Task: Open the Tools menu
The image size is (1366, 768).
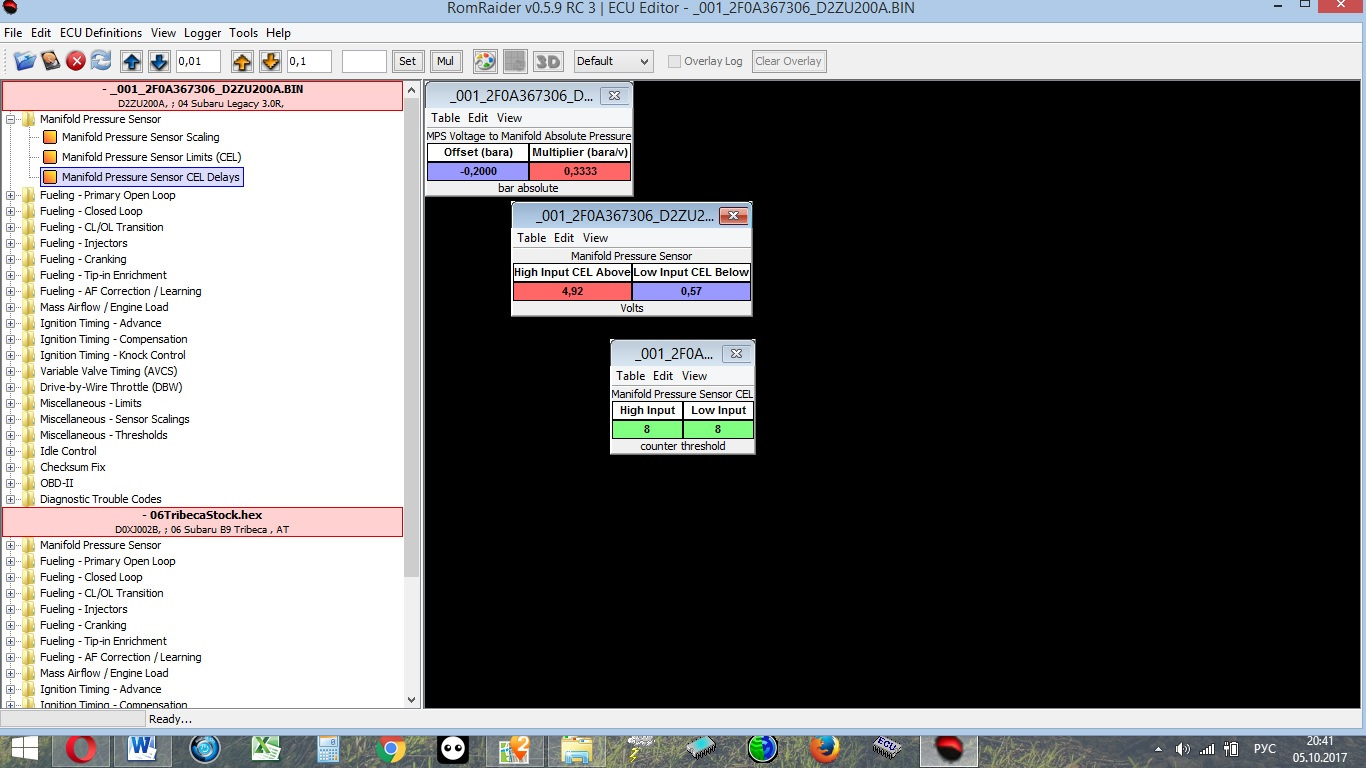Action: 243,33
